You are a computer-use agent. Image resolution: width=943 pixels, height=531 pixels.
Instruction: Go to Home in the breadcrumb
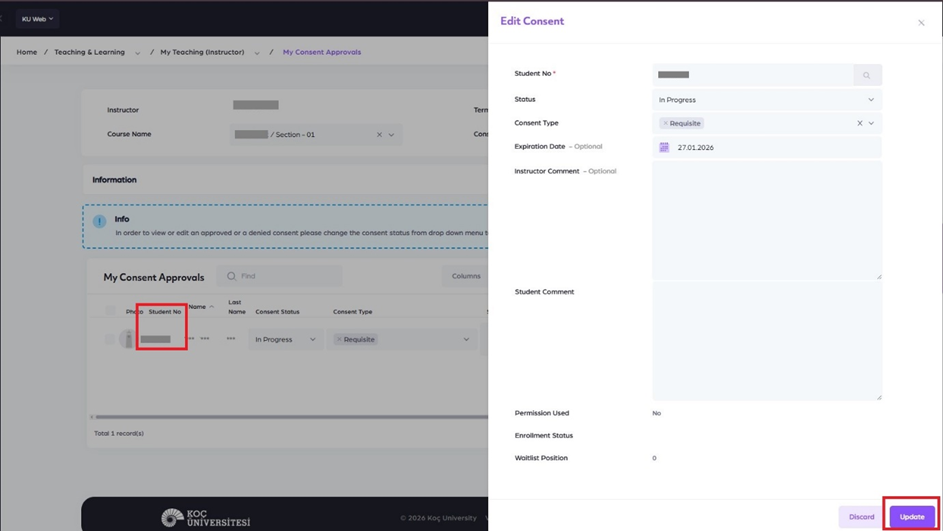pyautogui.click(x=26, y=52)
